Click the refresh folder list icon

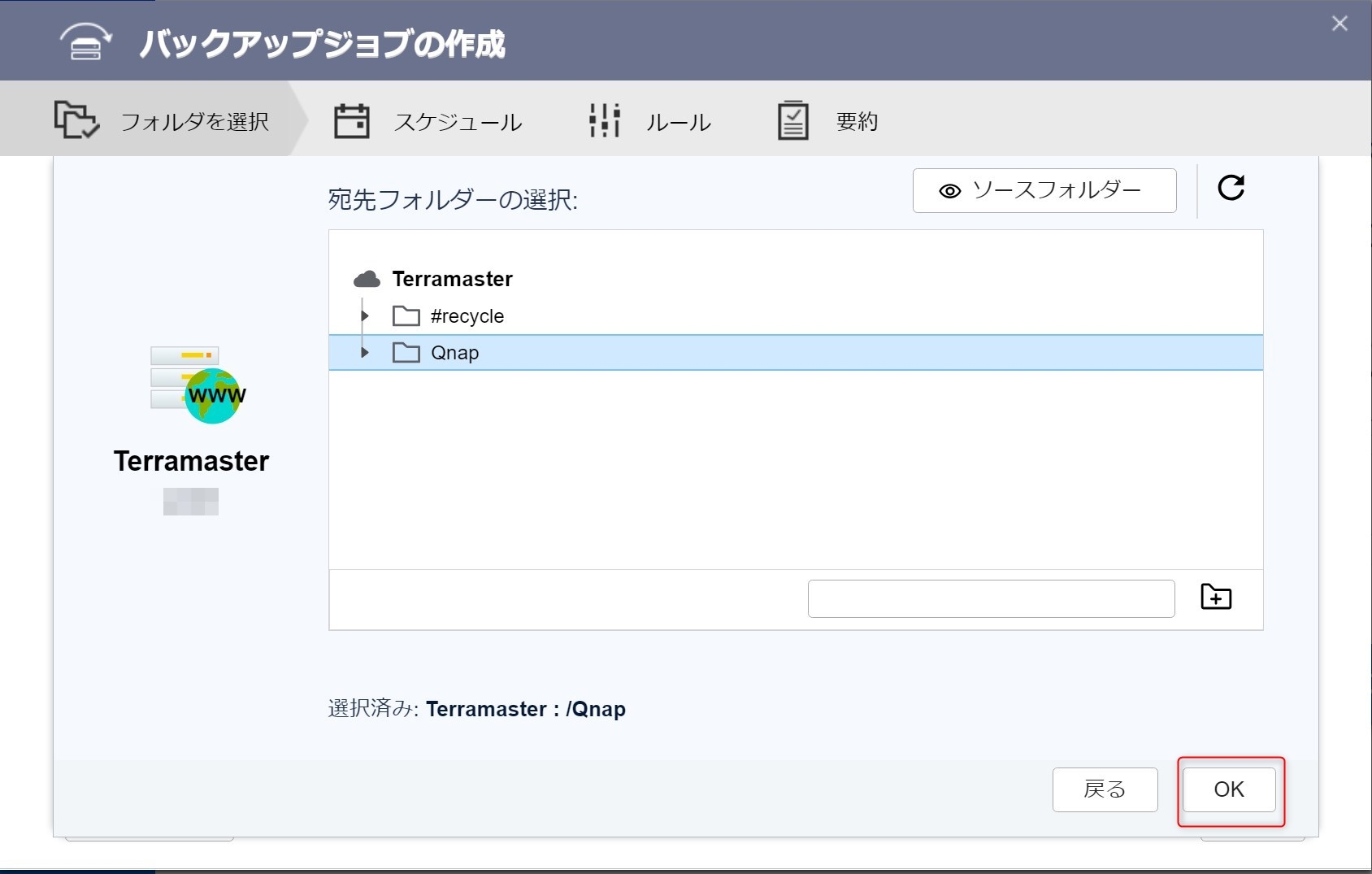[1231, 188]
